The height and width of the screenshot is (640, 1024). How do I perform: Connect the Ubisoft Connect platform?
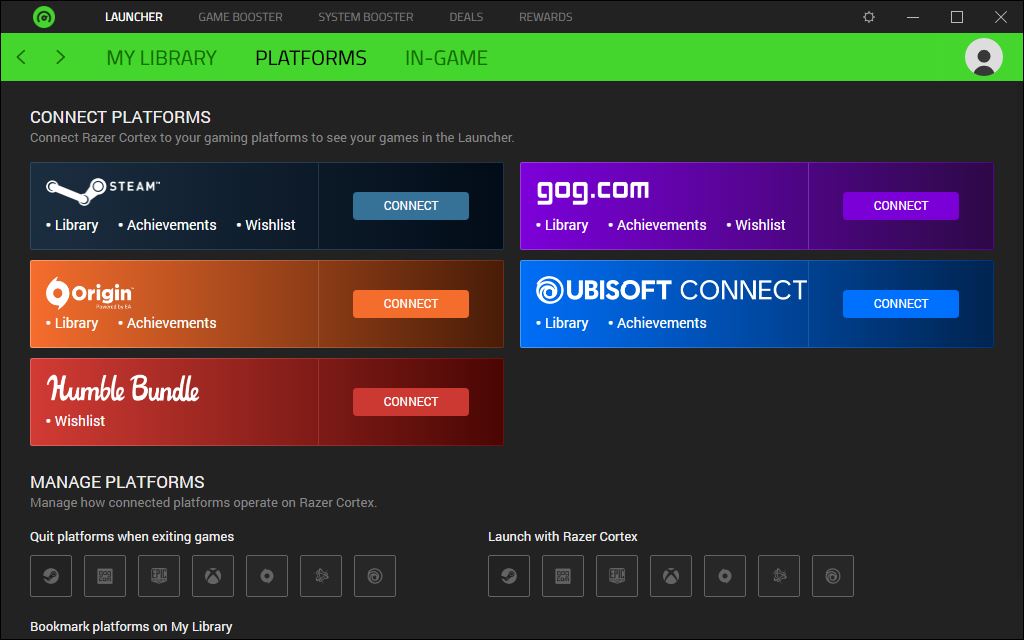[901, 304]
